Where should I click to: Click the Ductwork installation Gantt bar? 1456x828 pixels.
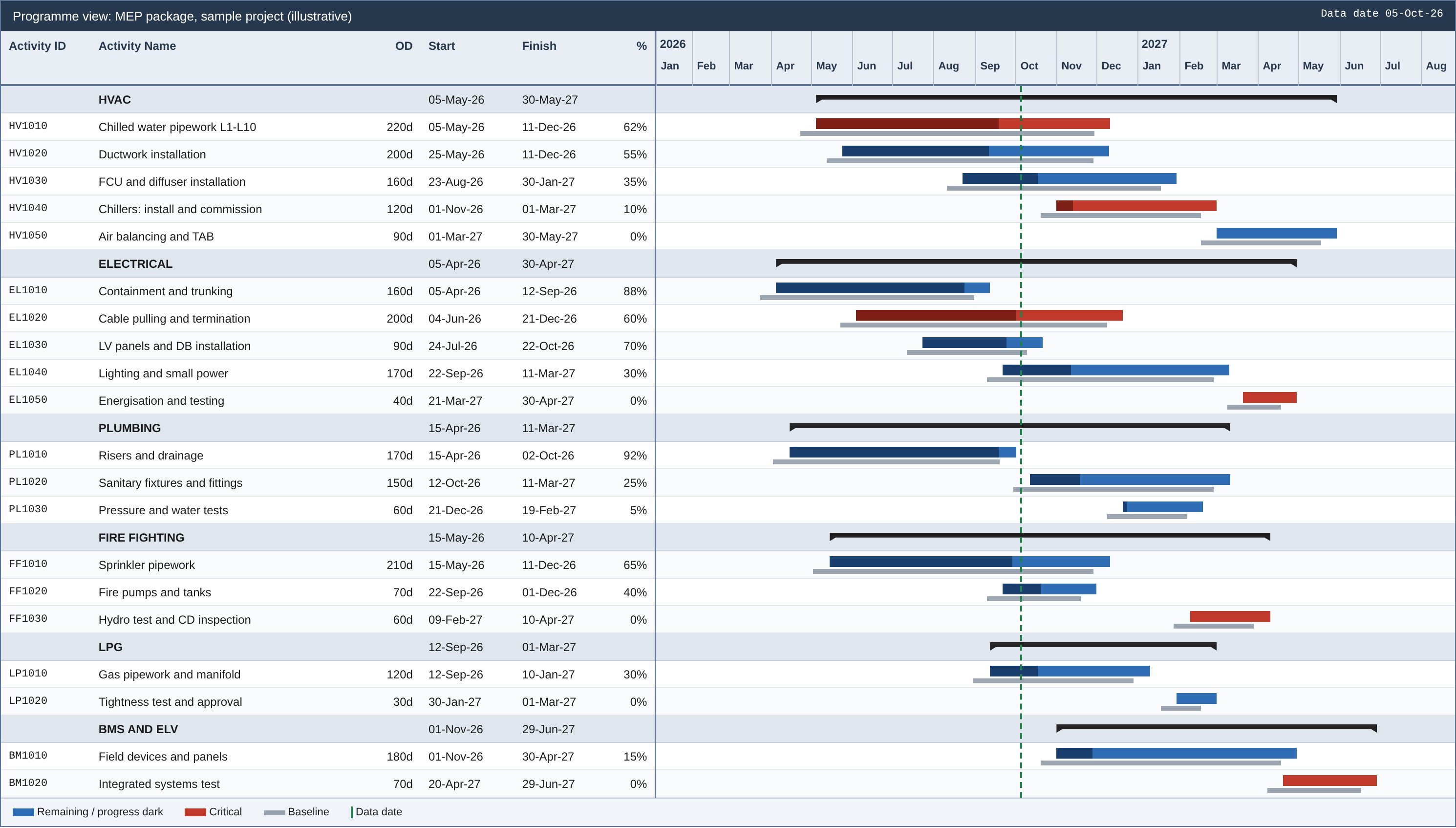(975, 151)
